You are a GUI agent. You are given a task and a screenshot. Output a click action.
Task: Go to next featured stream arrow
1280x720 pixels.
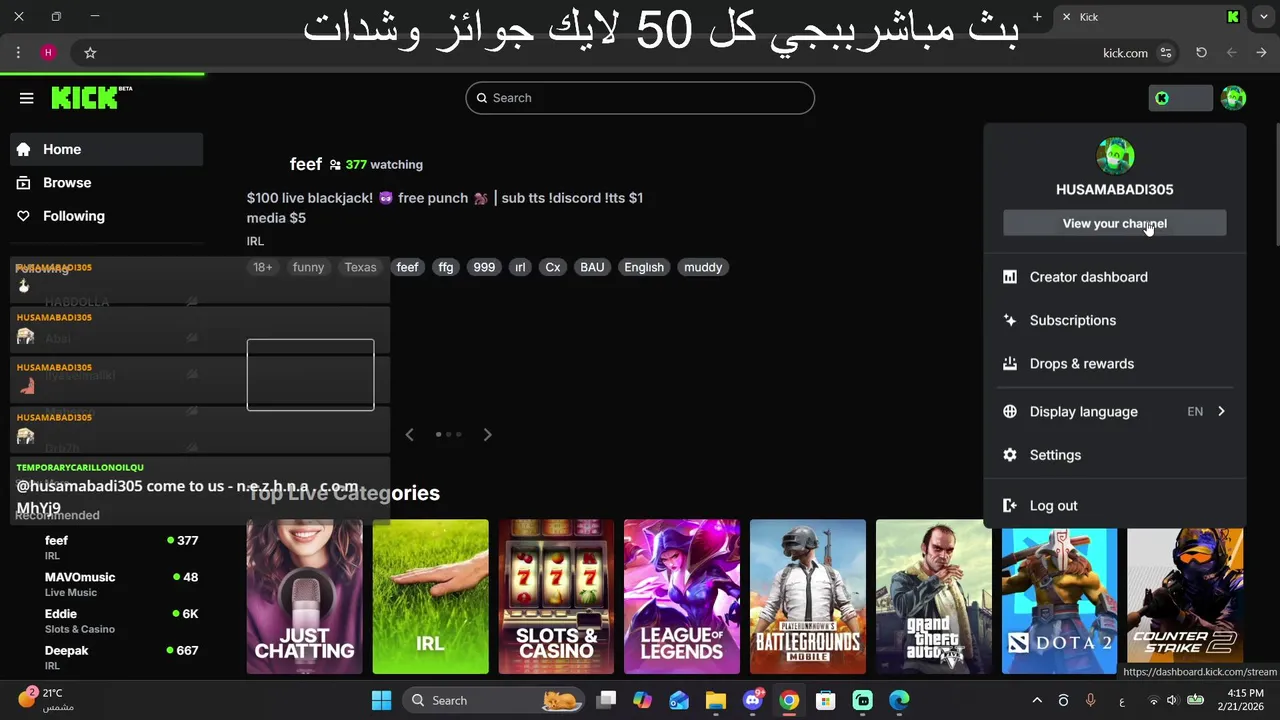tap(487, 435)
